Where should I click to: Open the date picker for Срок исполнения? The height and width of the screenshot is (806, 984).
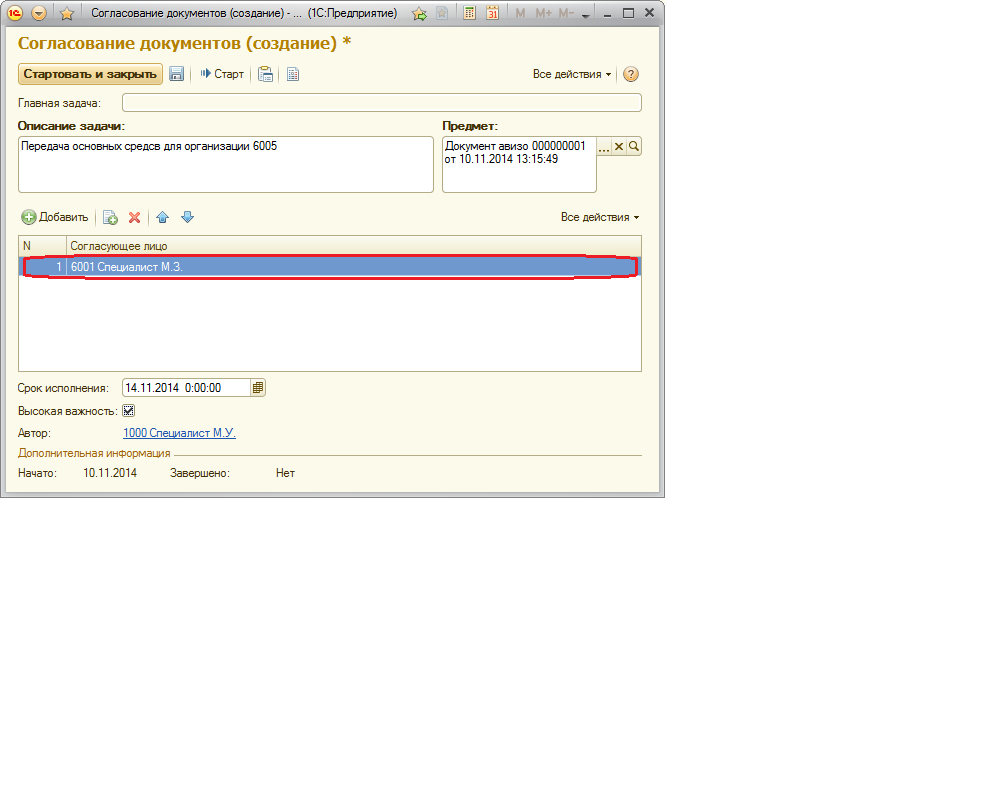[x=258, y=388]
